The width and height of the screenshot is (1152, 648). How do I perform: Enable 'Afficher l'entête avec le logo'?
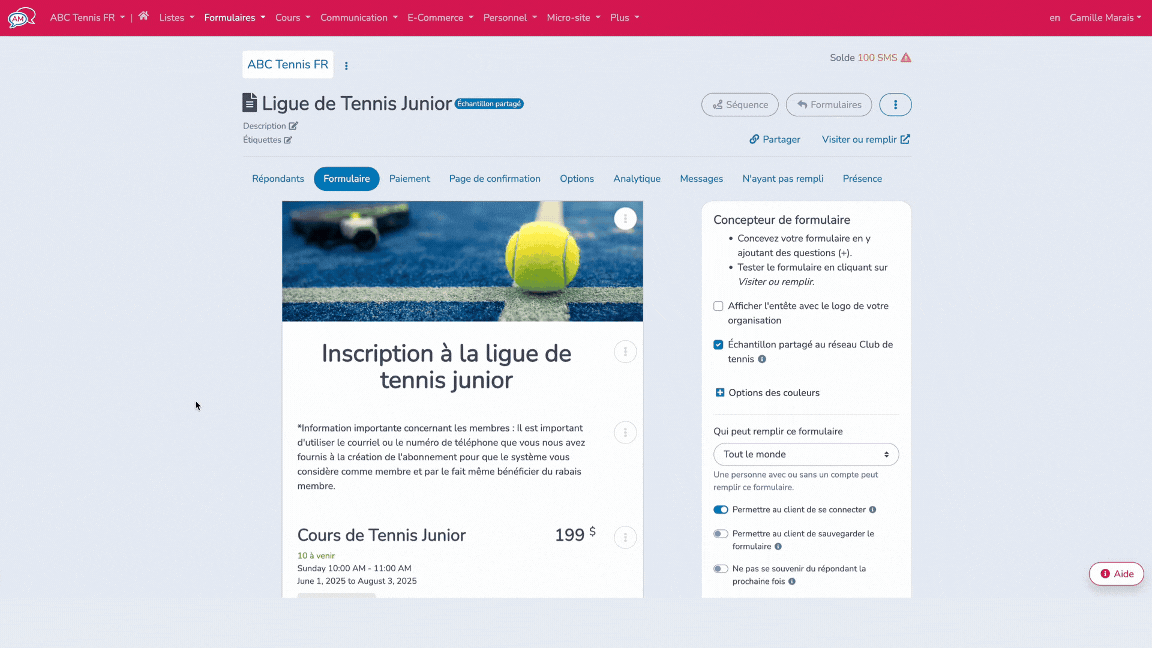point(716,306)
